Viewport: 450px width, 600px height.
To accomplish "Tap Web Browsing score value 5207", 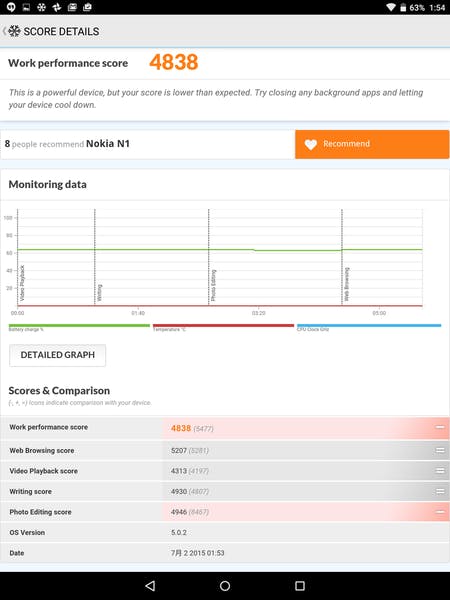I will point(179,450).
